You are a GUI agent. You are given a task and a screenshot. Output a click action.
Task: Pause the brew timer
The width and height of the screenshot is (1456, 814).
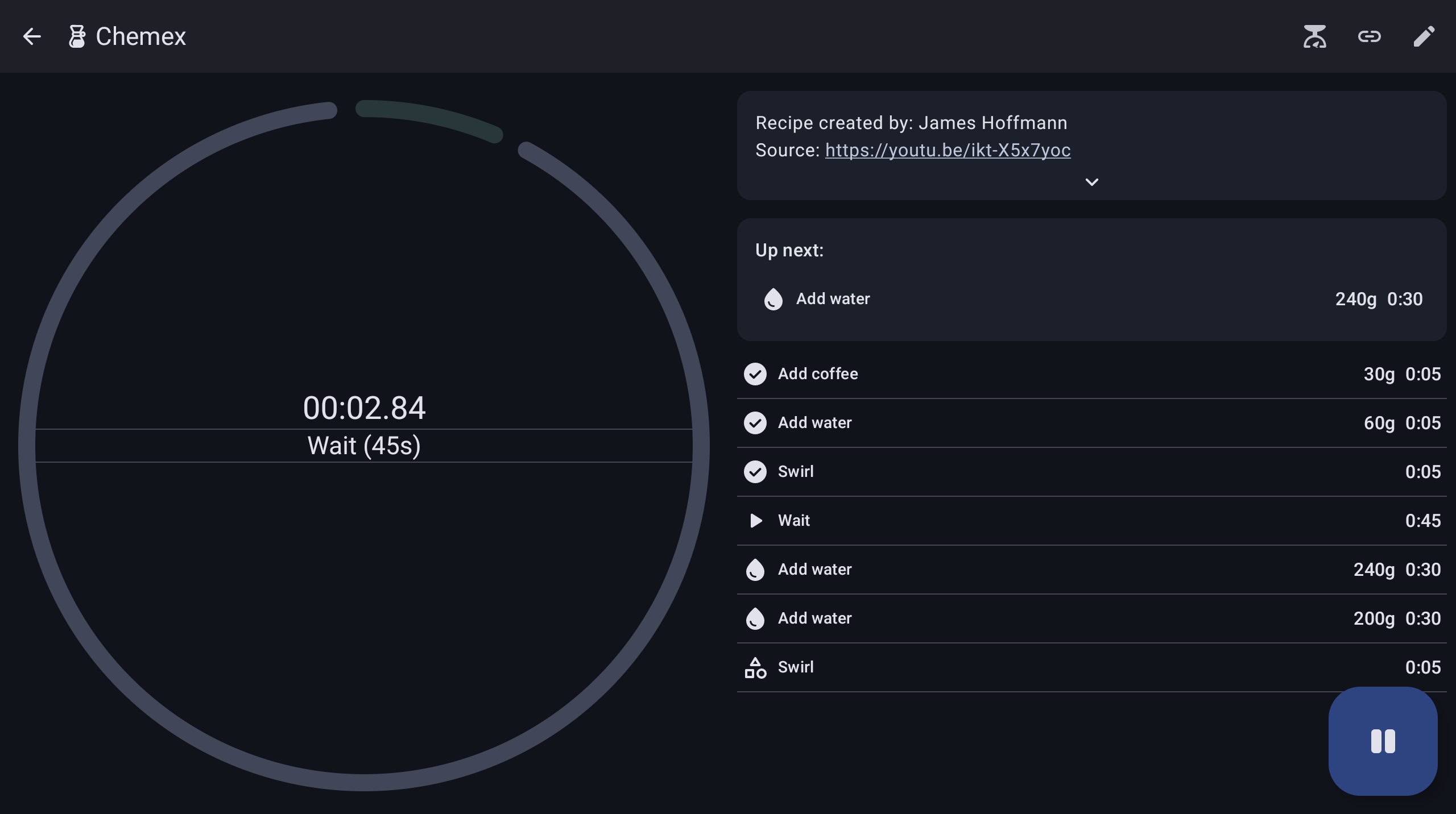[x=1383, y=741]
